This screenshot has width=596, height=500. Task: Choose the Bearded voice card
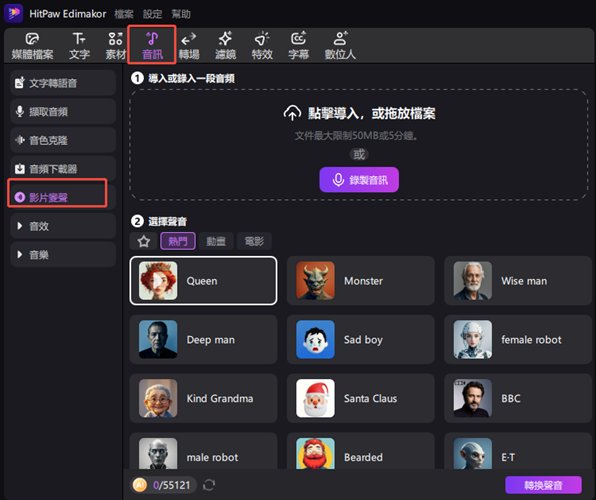(x=360, y=452)
